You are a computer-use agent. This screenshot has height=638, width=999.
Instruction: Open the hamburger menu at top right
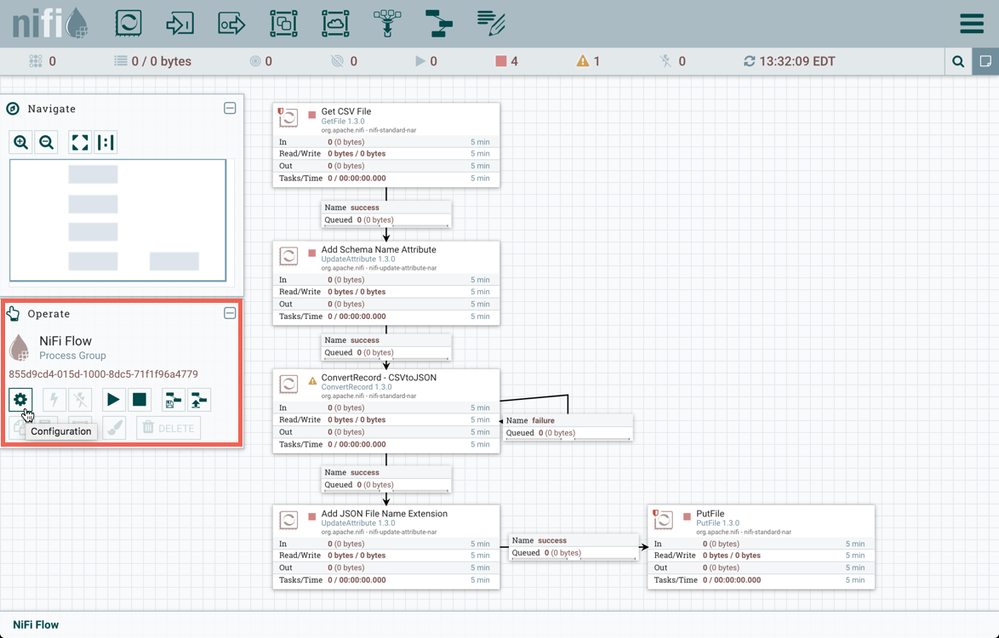[971, 22]
